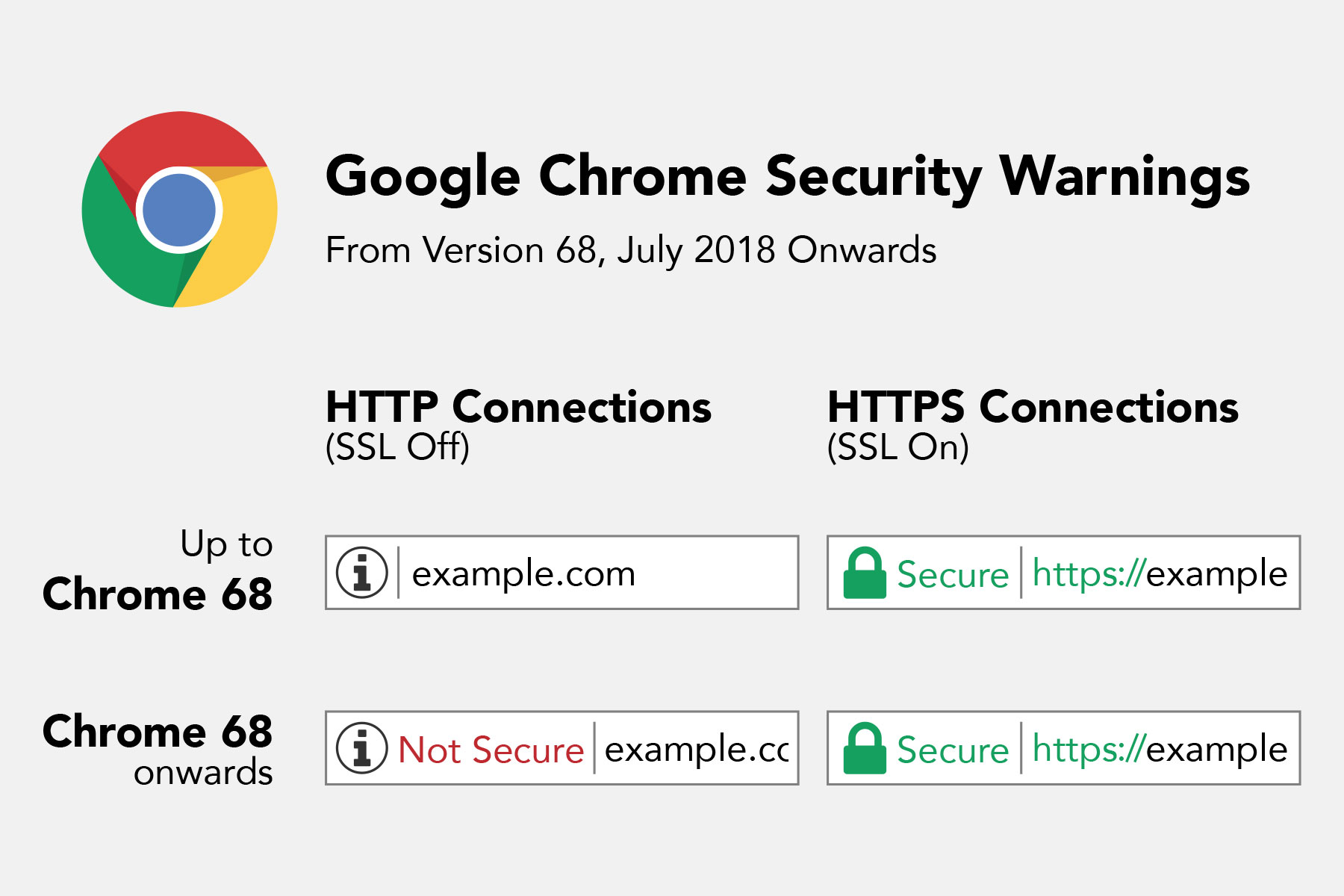Click the Google Chrome logo

179,210
